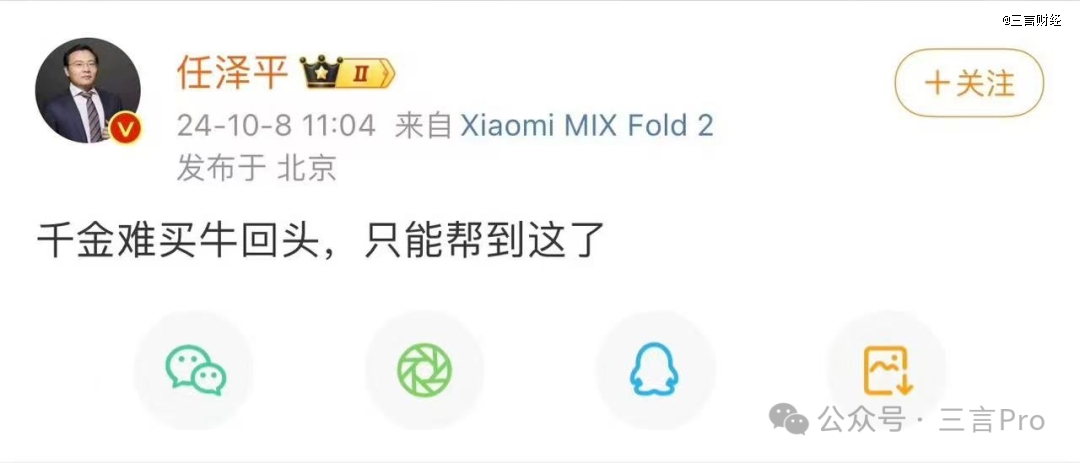Tap the WeChat logo beside 公众号

tap(789, 420)
